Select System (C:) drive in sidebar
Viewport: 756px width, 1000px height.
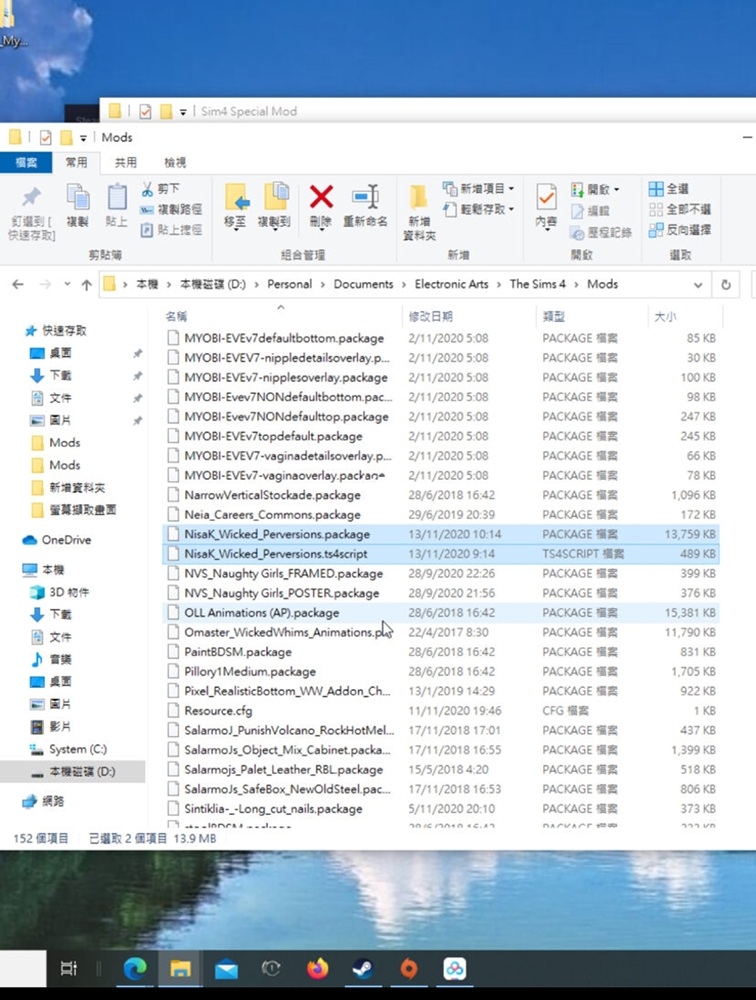coord(78,749)
